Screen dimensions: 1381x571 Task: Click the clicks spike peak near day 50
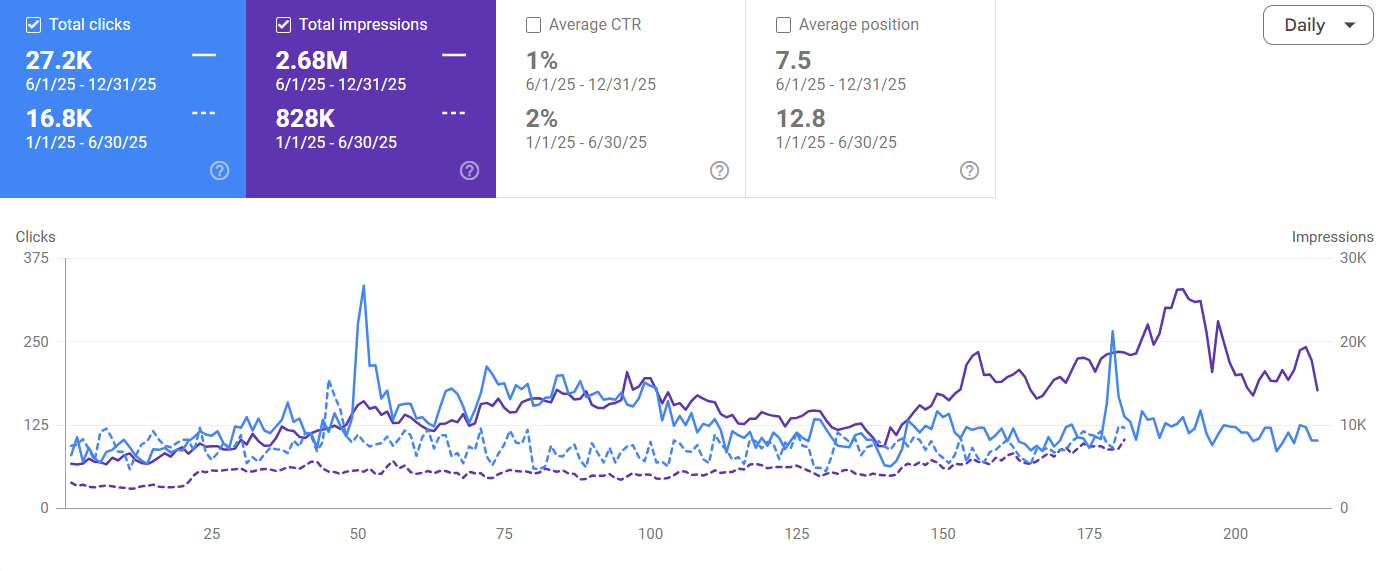coord(363,286)
